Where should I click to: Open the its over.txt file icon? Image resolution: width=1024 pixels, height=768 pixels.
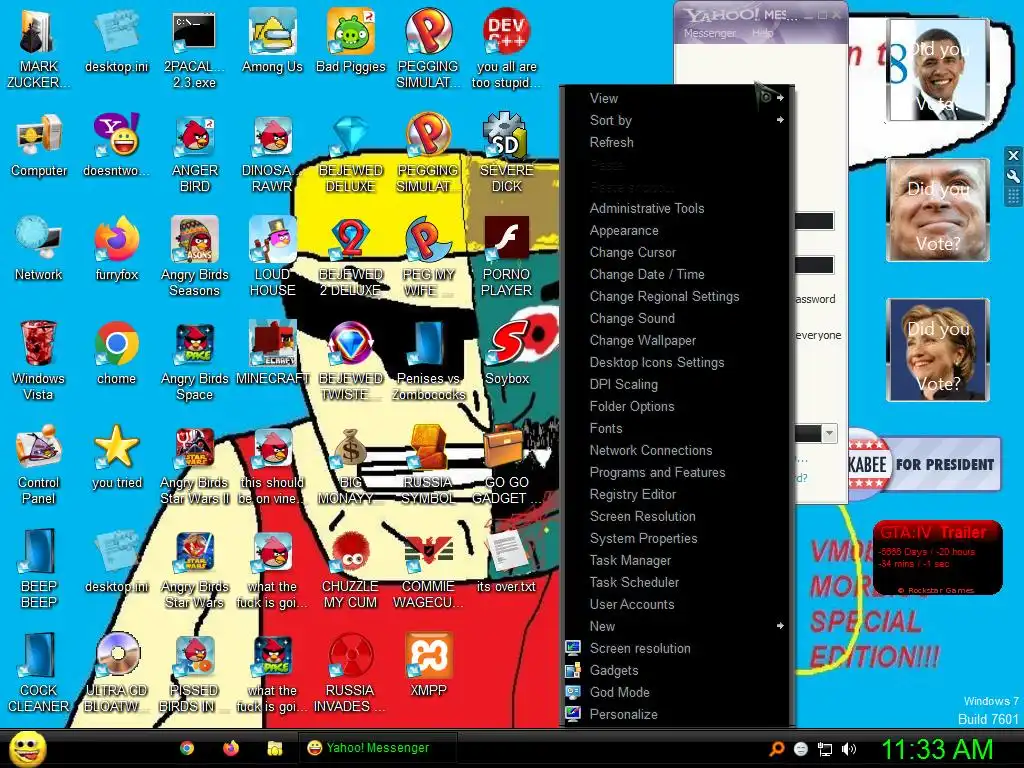(507, 561)
